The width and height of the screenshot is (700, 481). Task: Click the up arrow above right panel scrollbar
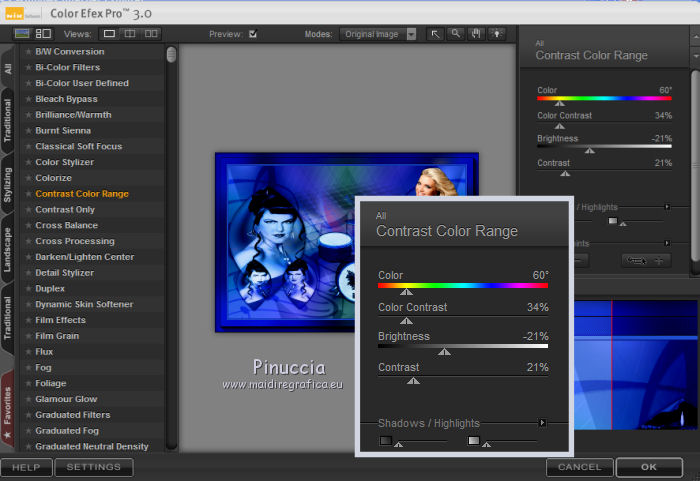pyautogui.click(x=696, y=39)
